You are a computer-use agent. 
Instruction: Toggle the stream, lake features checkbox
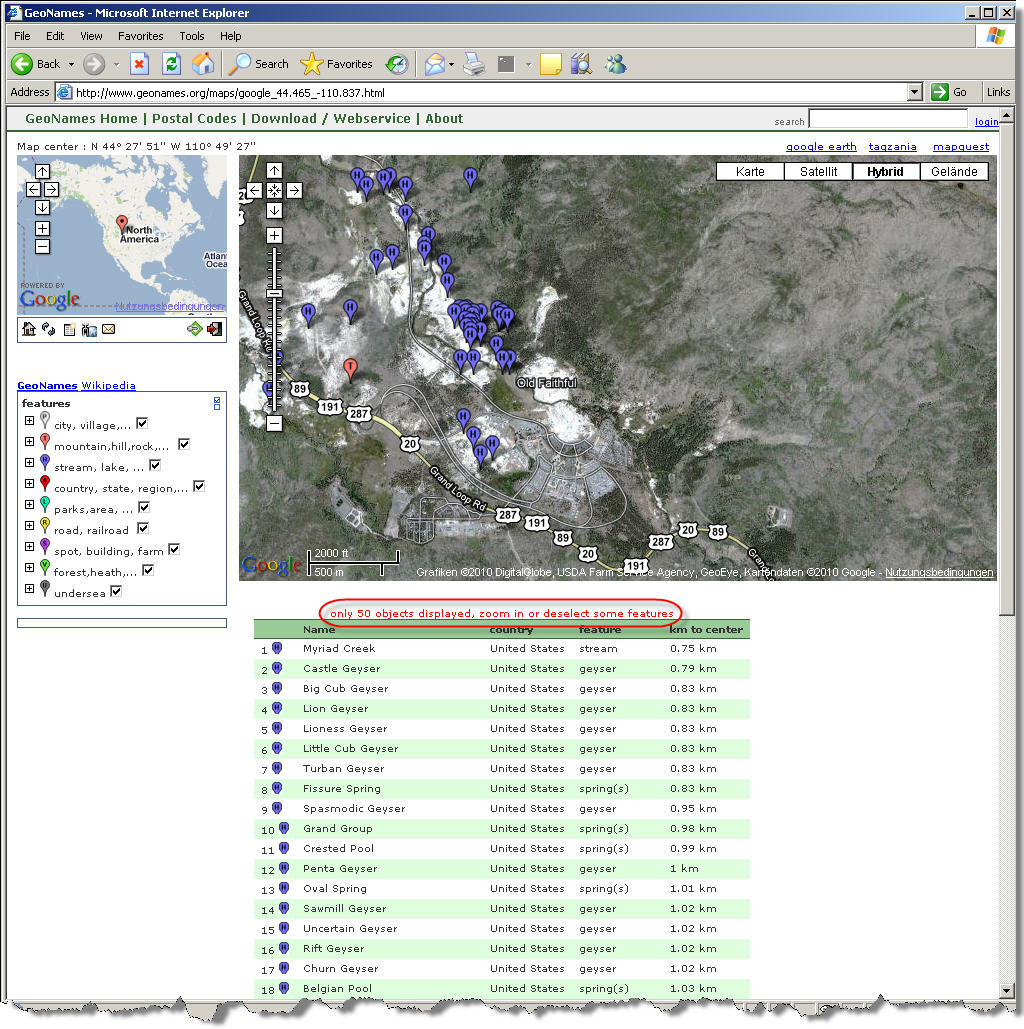(155, 465)
